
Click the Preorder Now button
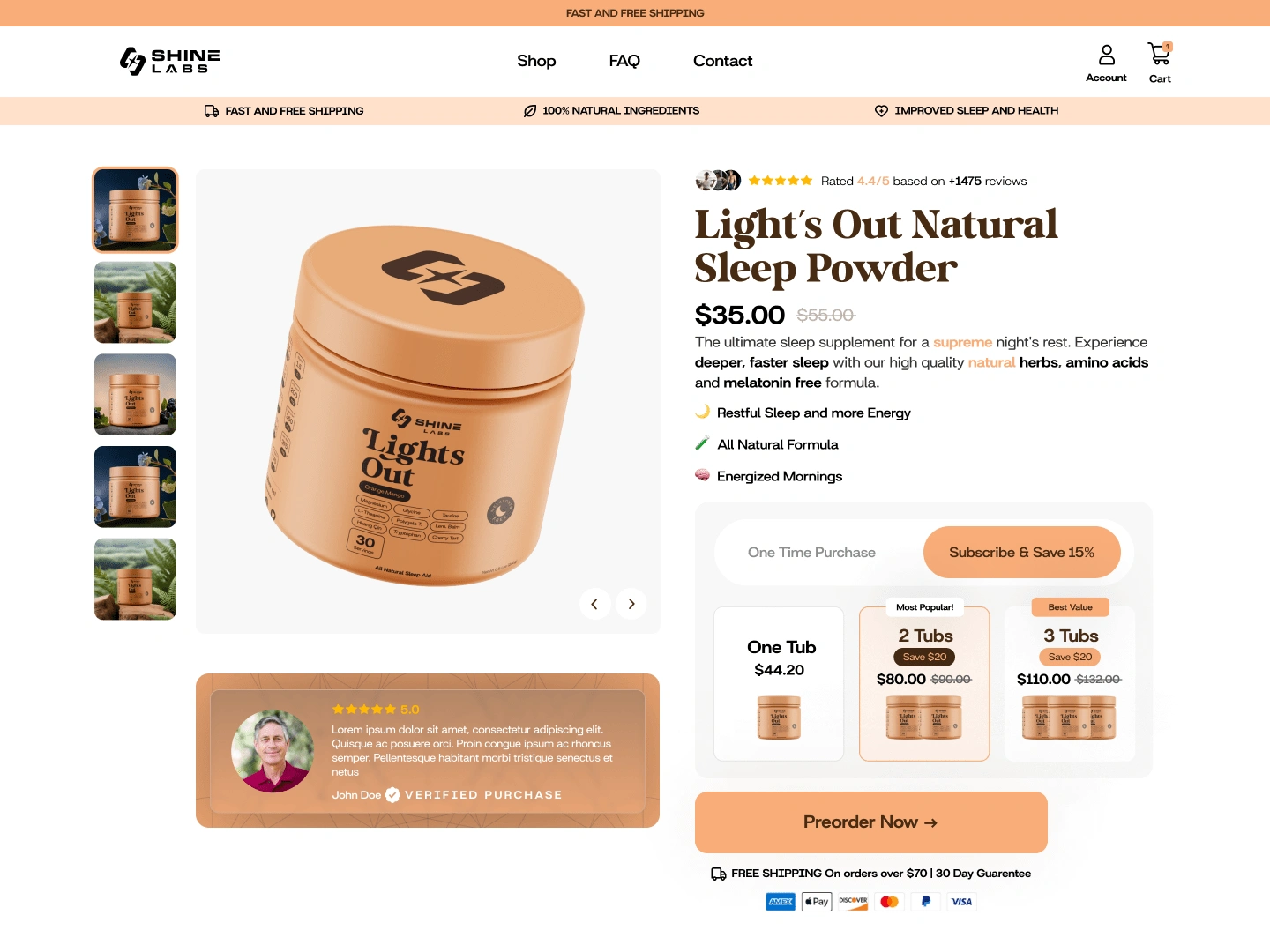[x=871, y=822]
